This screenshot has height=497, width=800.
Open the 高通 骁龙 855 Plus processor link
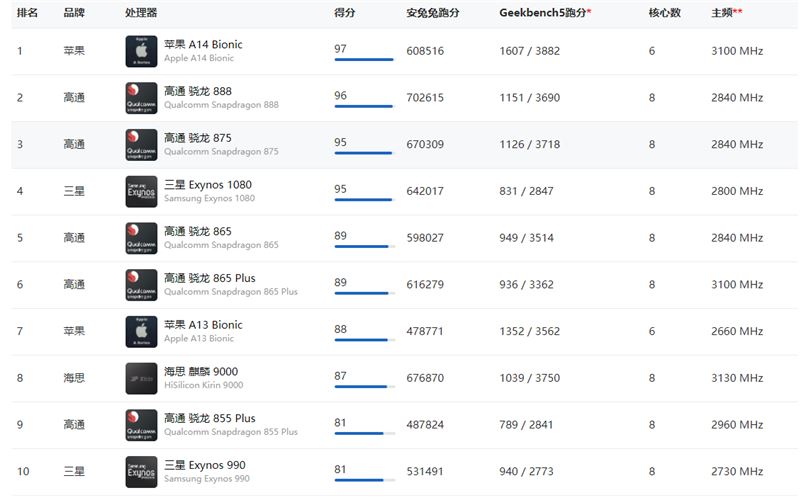pos(210,418)
